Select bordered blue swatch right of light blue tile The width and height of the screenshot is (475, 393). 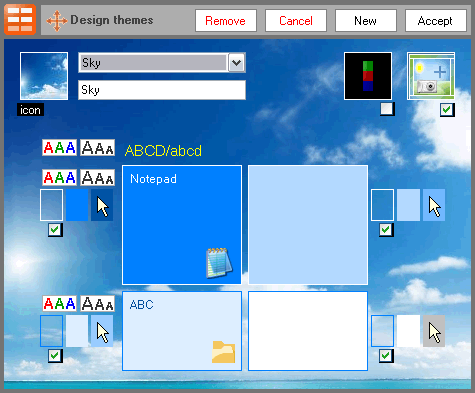382,205
